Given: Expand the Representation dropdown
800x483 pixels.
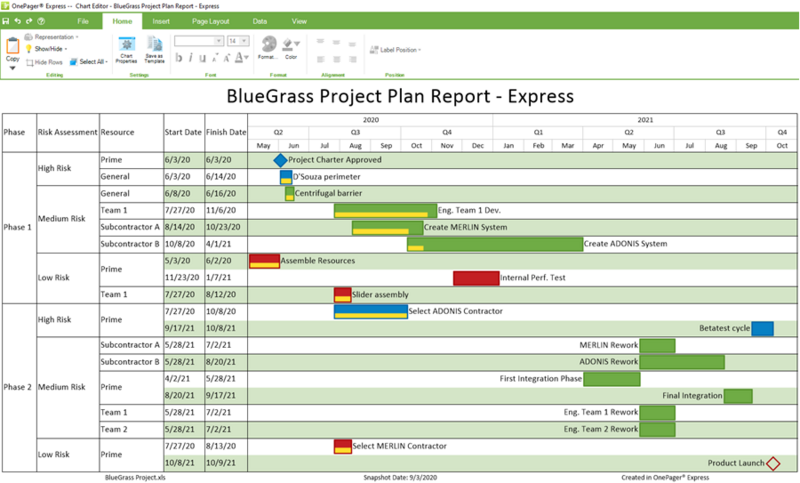Looking at the screenshot, I should pos(77,37).
